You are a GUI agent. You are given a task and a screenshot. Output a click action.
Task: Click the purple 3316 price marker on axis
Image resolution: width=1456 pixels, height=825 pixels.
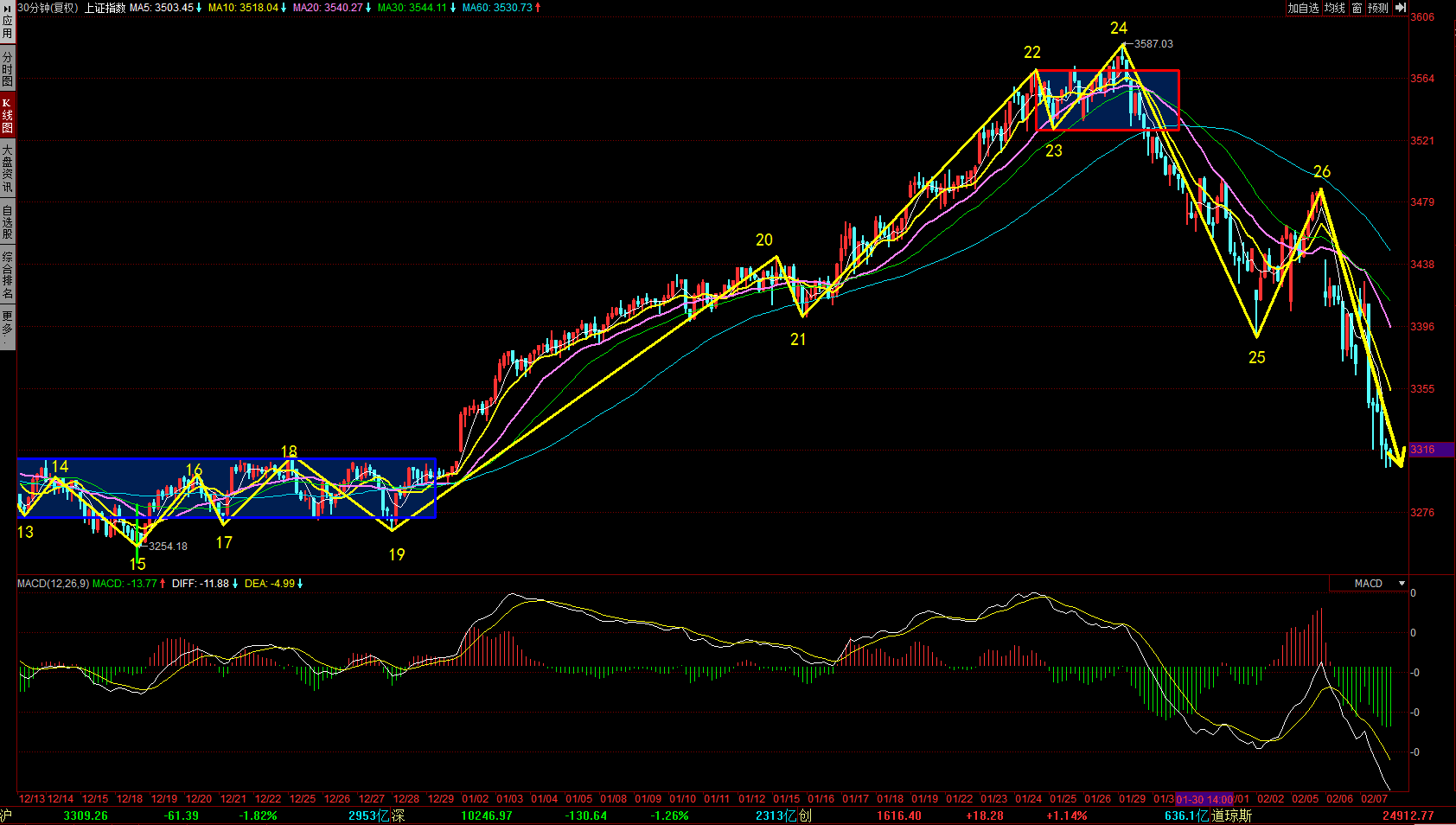tap(1422, 450)
